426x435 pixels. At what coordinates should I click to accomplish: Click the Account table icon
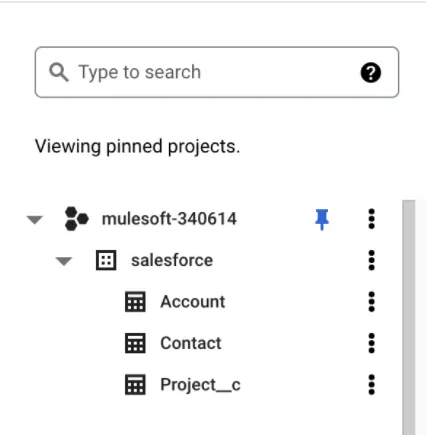coord(135,302)
